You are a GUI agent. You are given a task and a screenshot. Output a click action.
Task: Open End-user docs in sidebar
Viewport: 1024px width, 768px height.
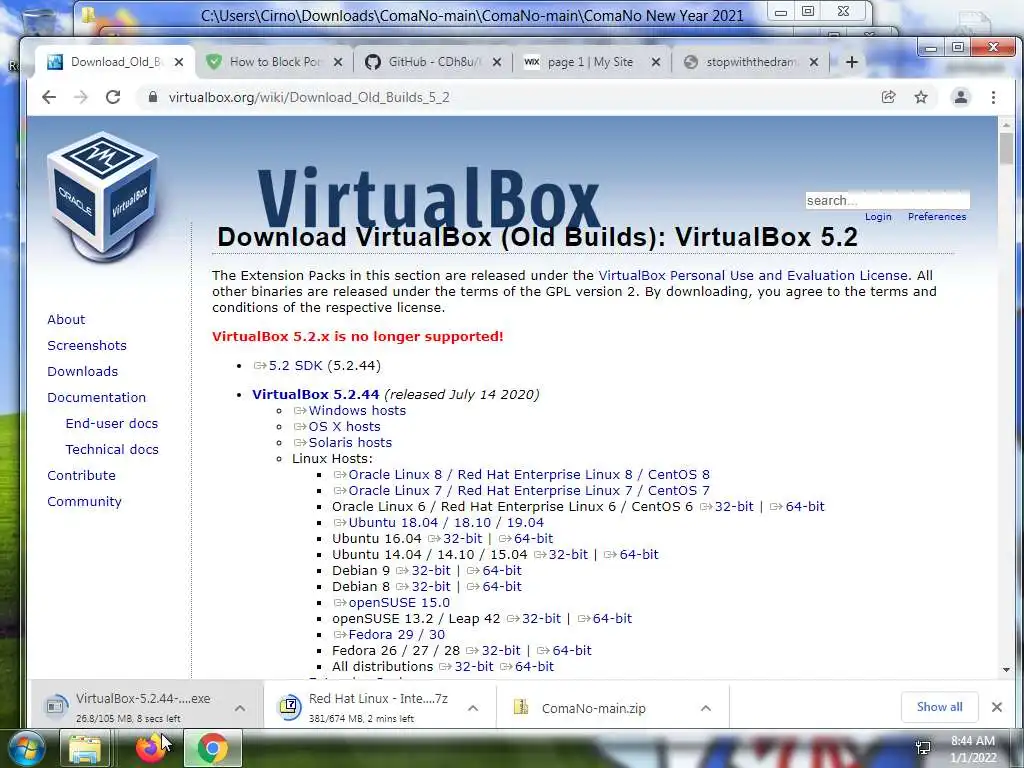coord(112,423)
